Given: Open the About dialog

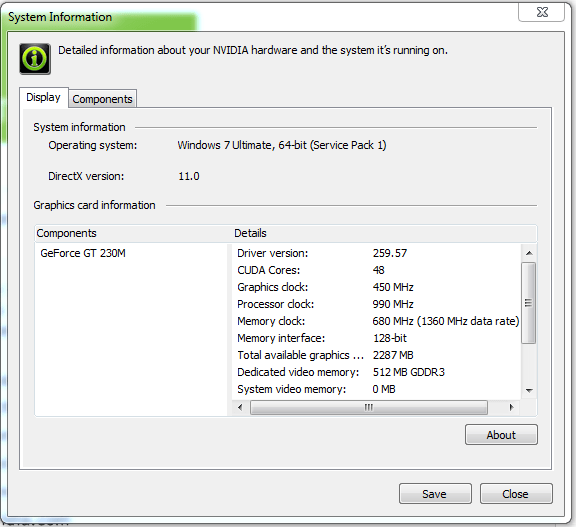Looking at the screenshot, I should click(501, 435).
